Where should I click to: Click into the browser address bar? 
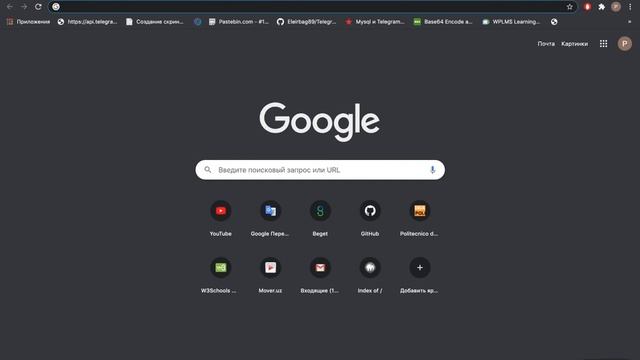[312, 7]
